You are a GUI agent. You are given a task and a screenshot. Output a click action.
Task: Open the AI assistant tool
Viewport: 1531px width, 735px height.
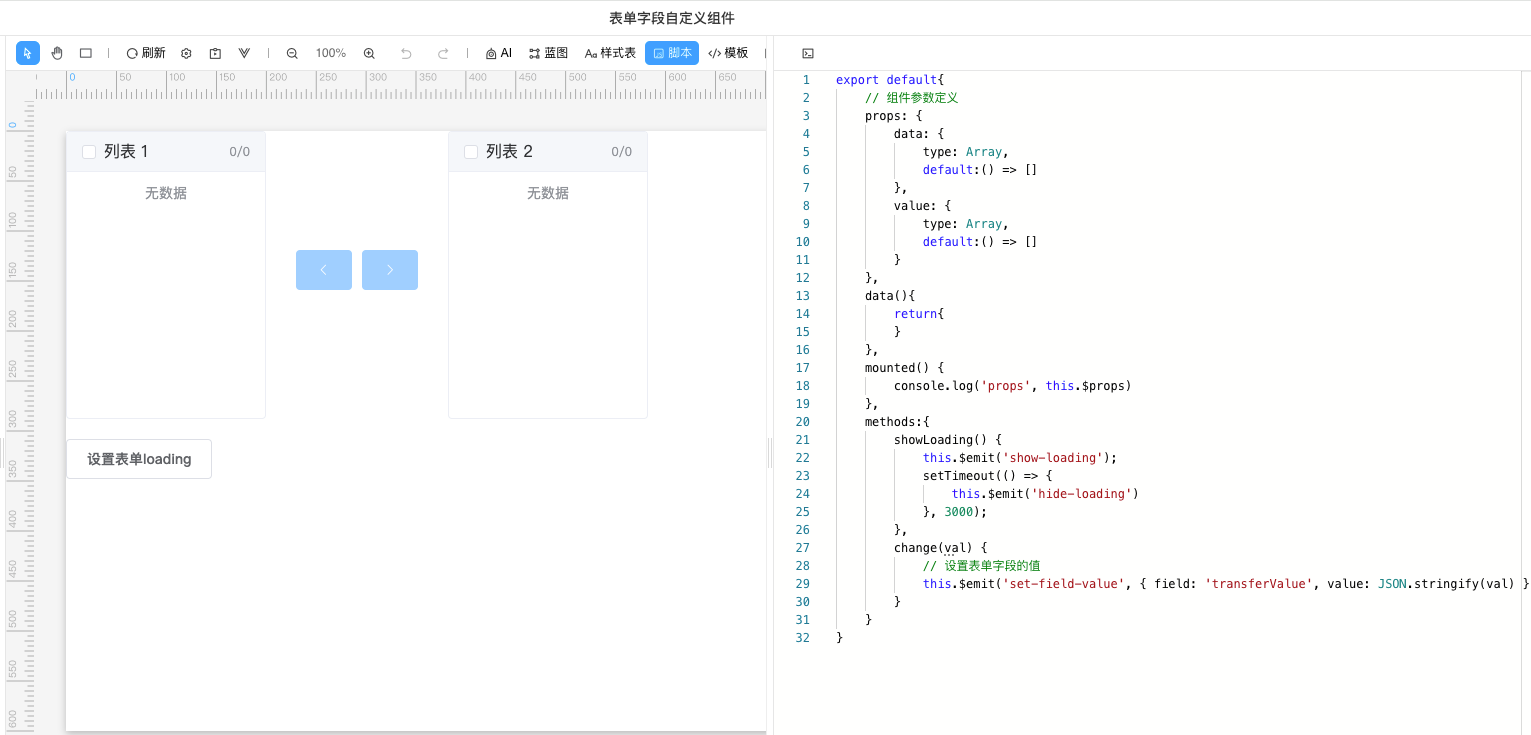(498, 53)
